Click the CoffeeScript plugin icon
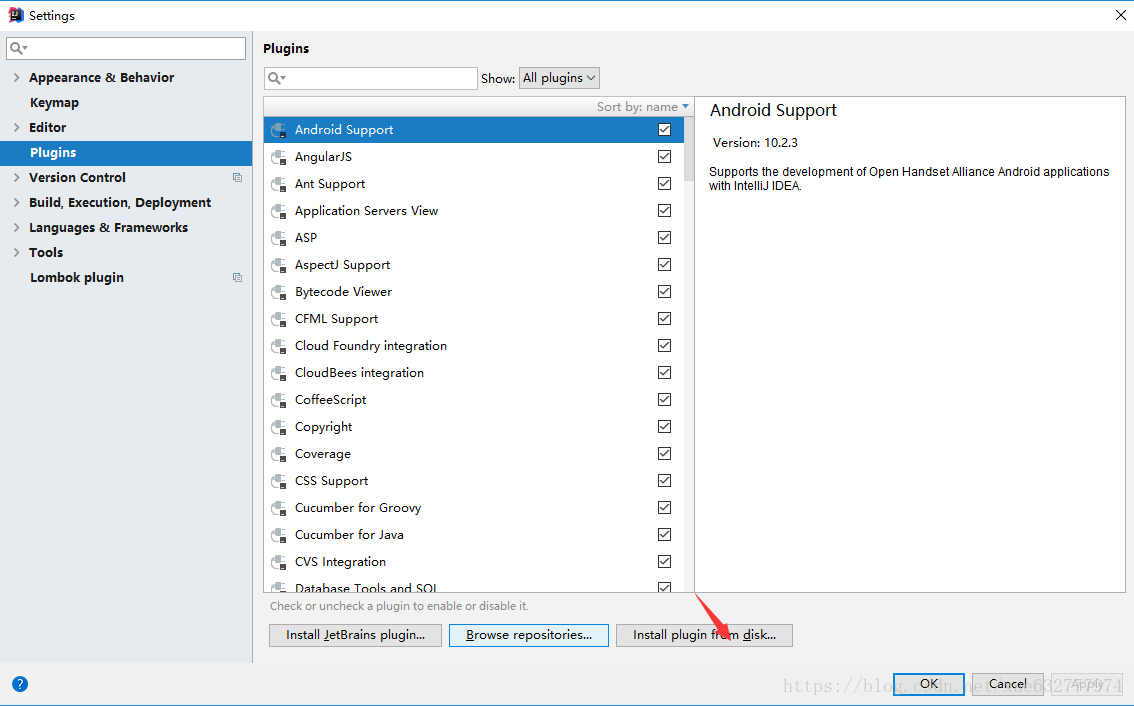 278,400
